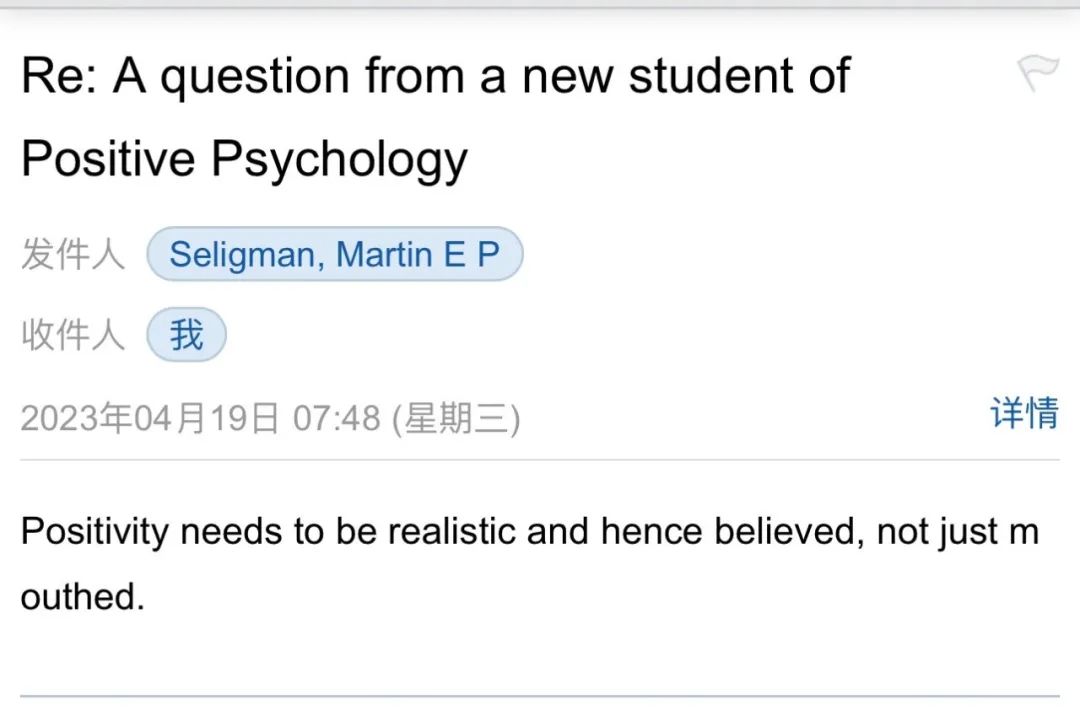The image size is (1080, 716).
Task: Click 'outhed.' on the second body line
Action: click(x=82, y=597)
